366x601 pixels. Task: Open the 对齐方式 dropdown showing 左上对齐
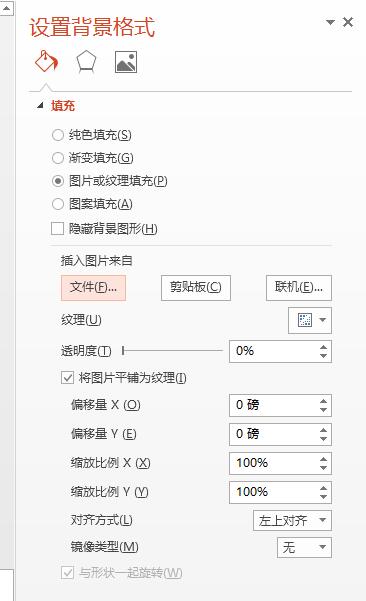(292, 520)
